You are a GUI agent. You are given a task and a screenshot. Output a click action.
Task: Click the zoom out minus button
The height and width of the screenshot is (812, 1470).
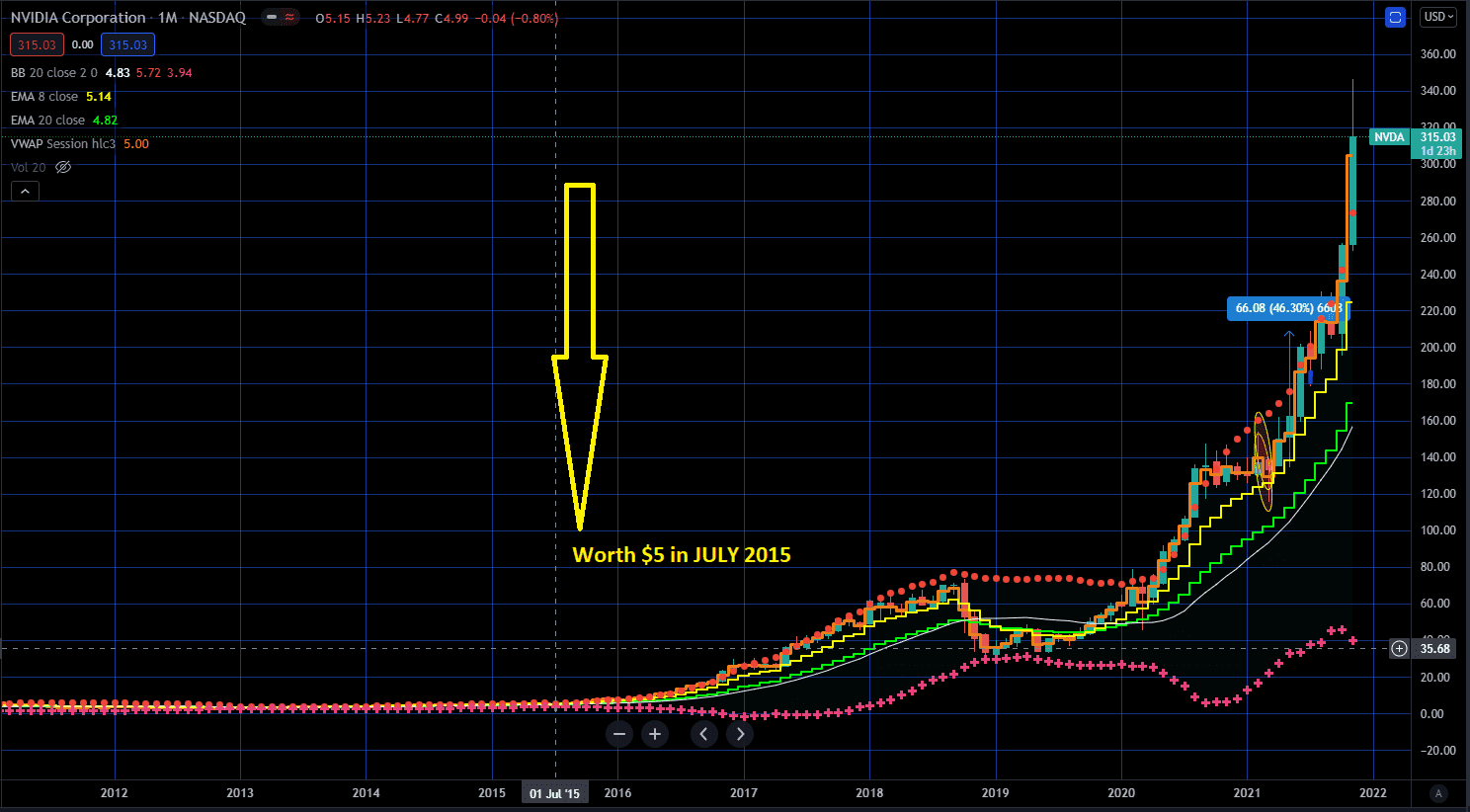619,734
